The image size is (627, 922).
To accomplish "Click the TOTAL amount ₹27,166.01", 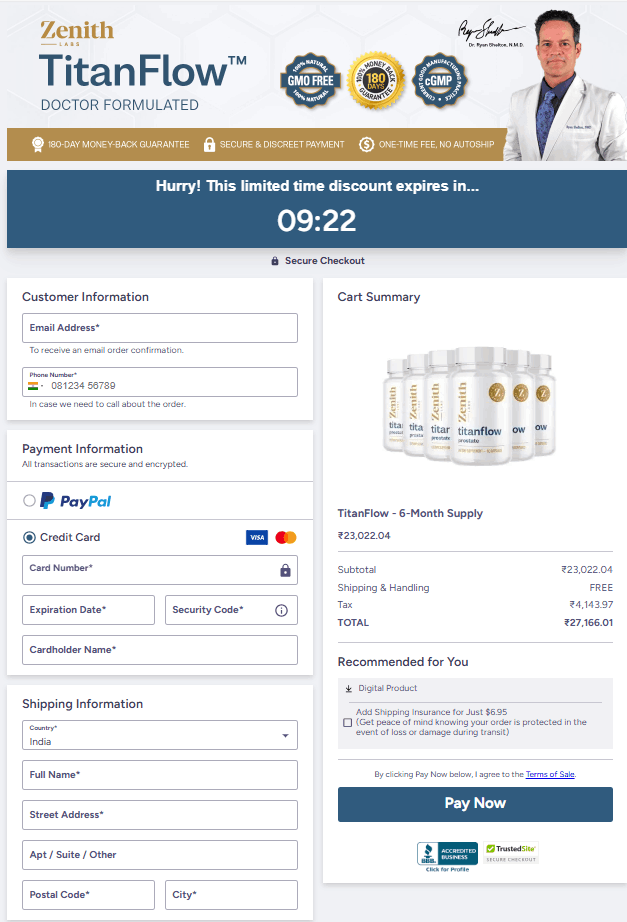I will (x=588, y=623).
